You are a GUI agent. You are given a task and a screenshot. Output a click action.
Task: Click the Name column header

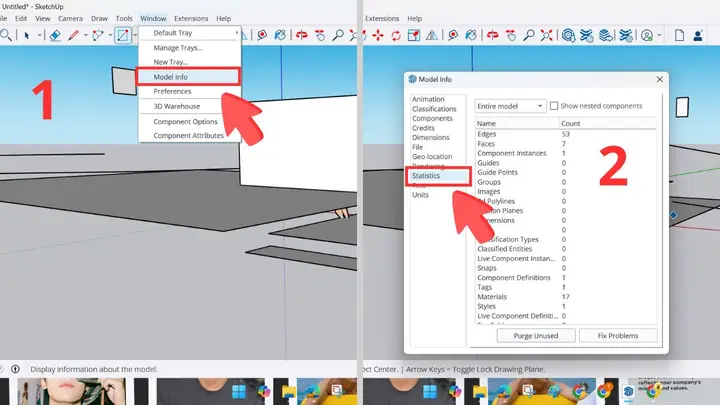click(x=517, y=124)
